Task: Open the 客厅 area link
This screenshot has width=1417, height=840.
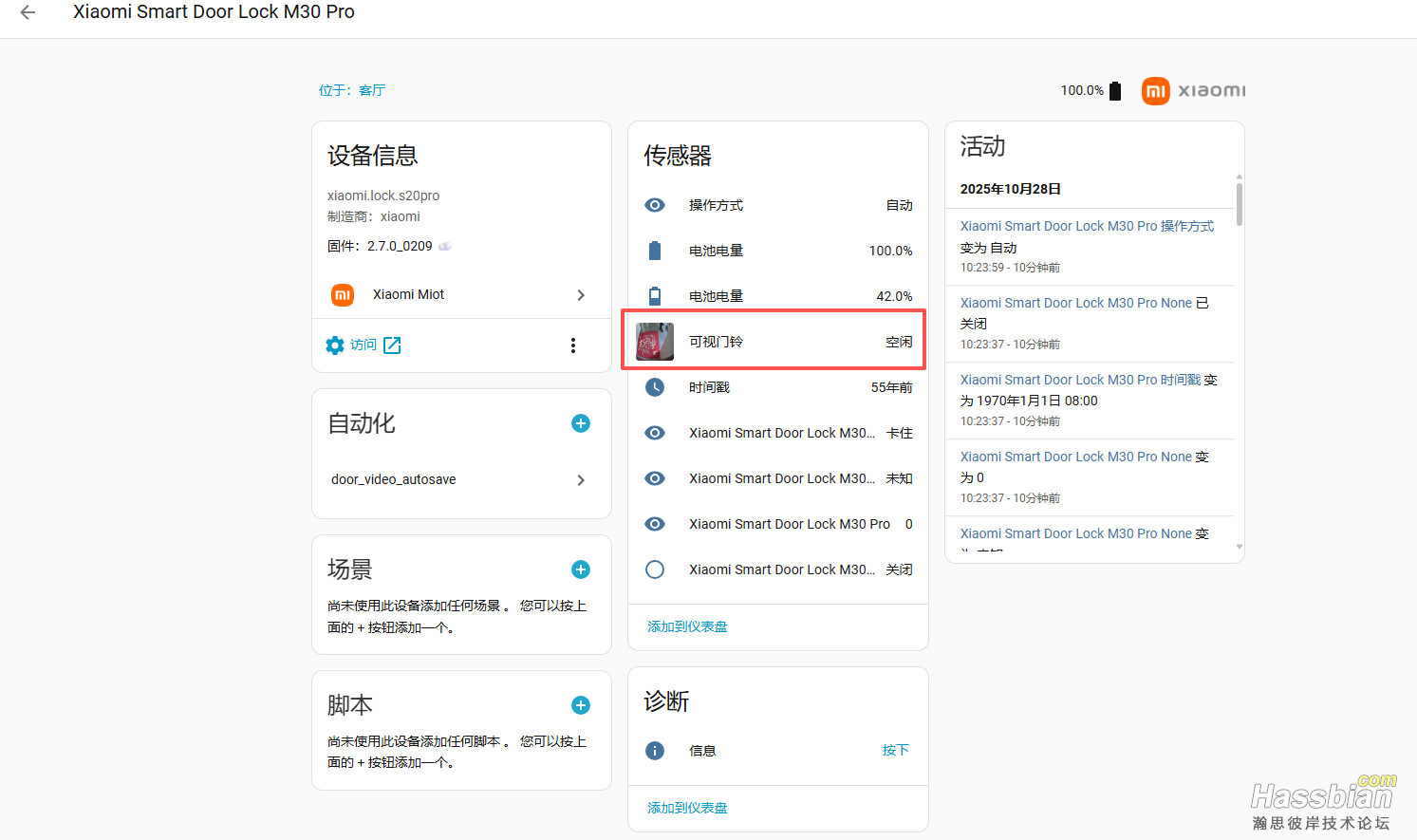Action: [x=371, y=90]
